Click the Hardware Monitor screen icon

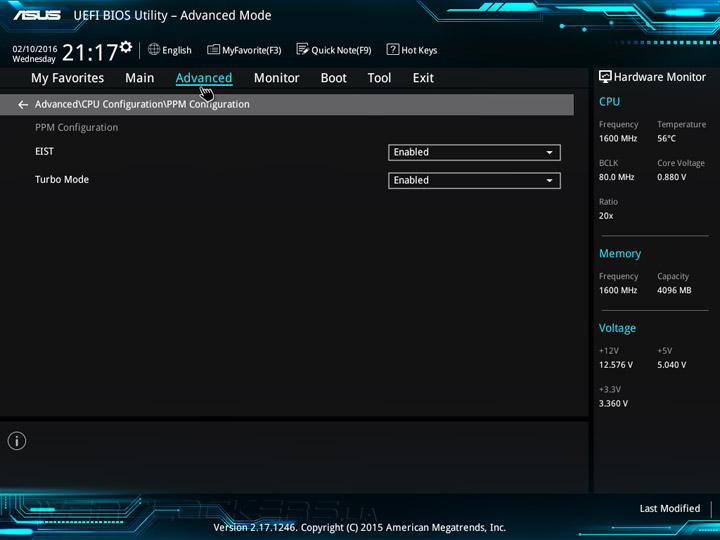pyautogui.click(x=605, y=77)
